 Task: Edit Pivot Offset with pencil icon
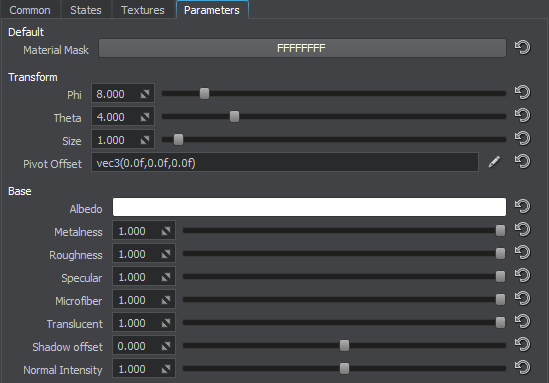click(x=494, y=162)
